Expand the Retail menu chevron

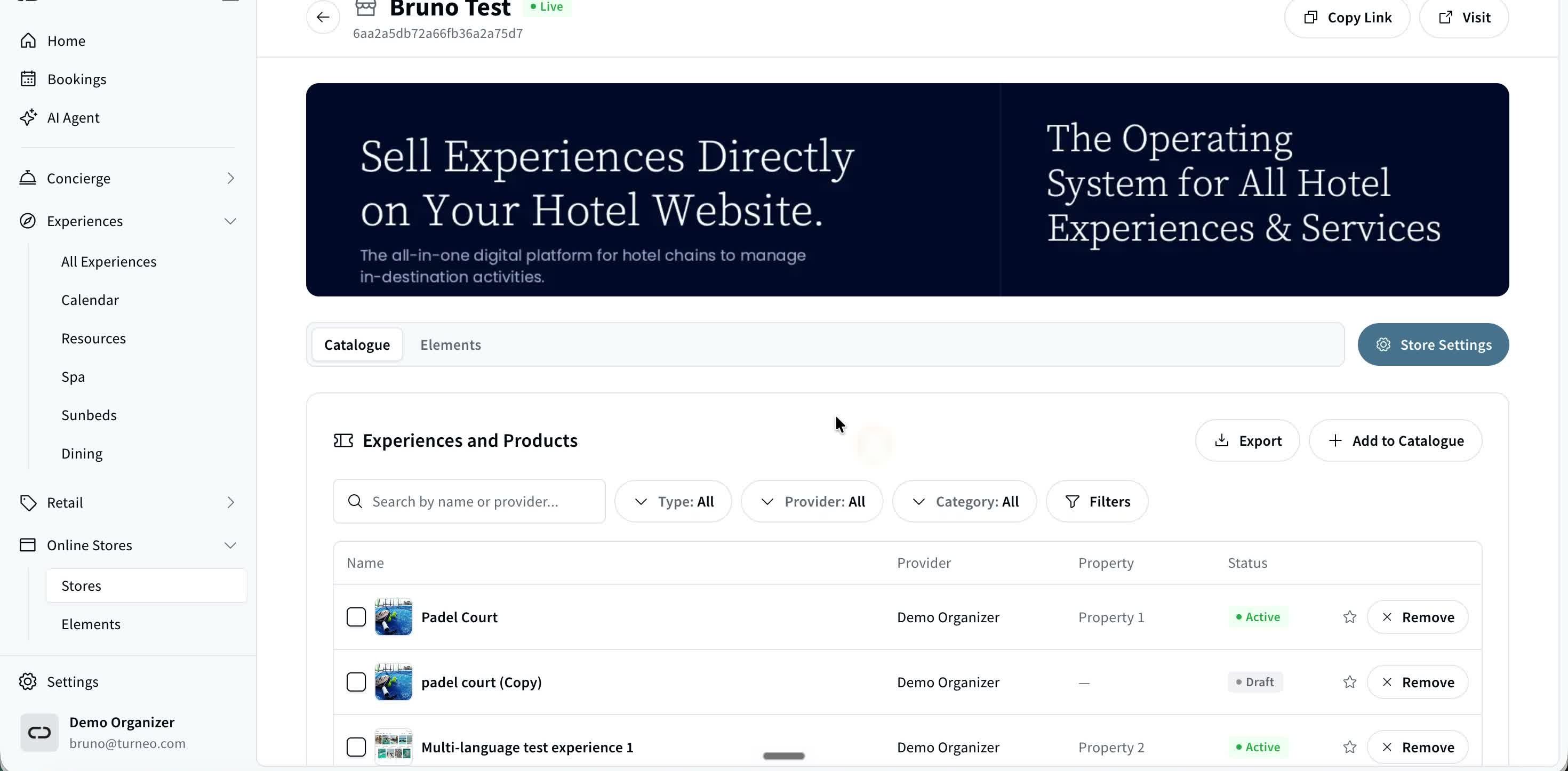tap(231, 503)
